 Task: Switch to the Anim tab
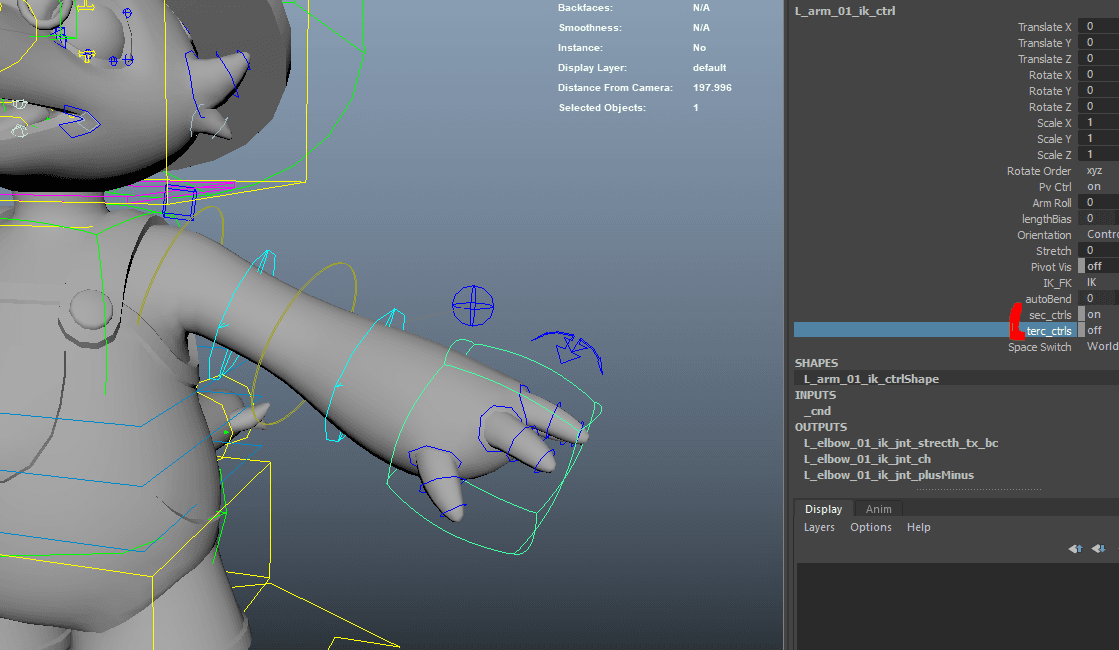pyautogui.click(x=879, y=509)
